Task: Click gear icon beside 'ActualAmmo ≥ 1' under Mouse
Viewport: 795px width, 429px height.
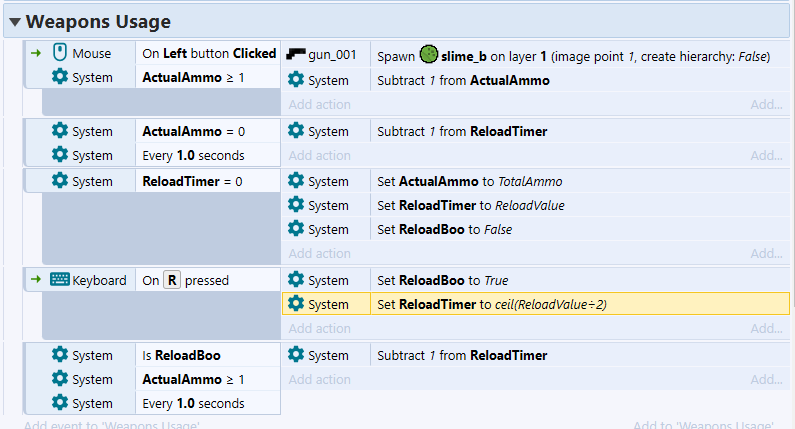Action: tap(60, 77)
